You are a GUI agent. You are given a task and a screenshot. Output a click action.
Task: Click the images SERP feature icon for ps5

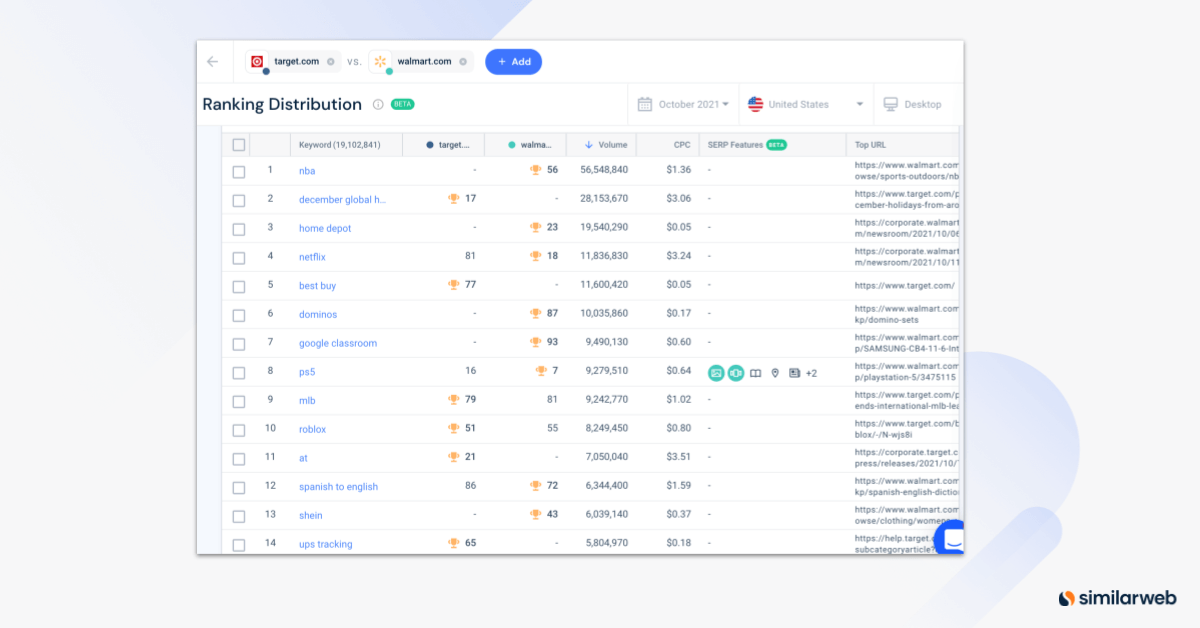point(716,373)
